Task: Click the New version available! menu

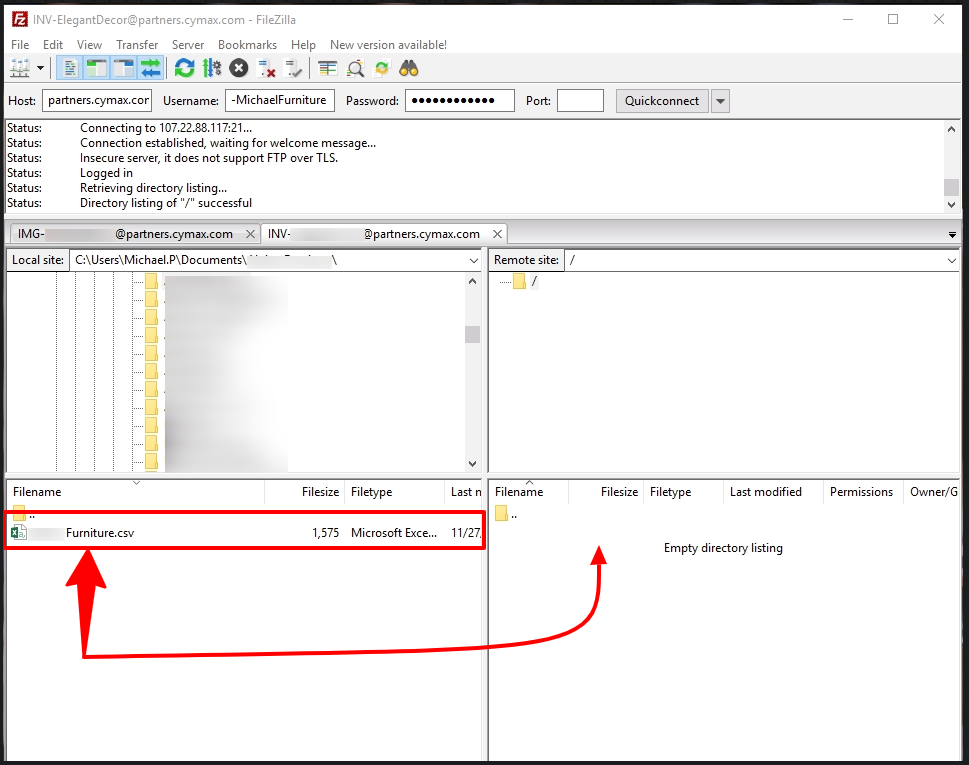Action: click(388, 44)
